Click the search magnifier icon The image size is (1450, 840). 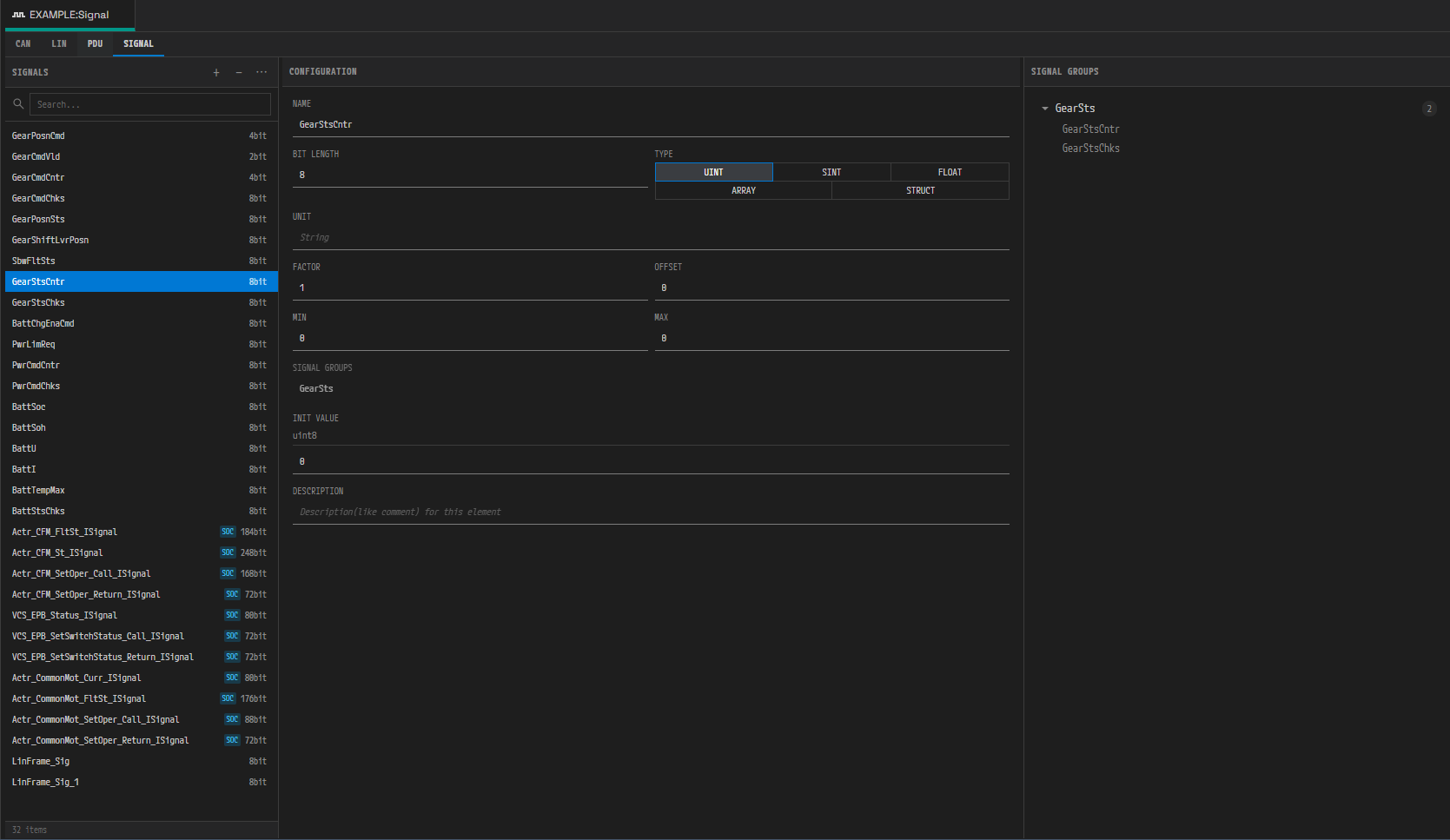pyautogui.click(x=18, y=104)
